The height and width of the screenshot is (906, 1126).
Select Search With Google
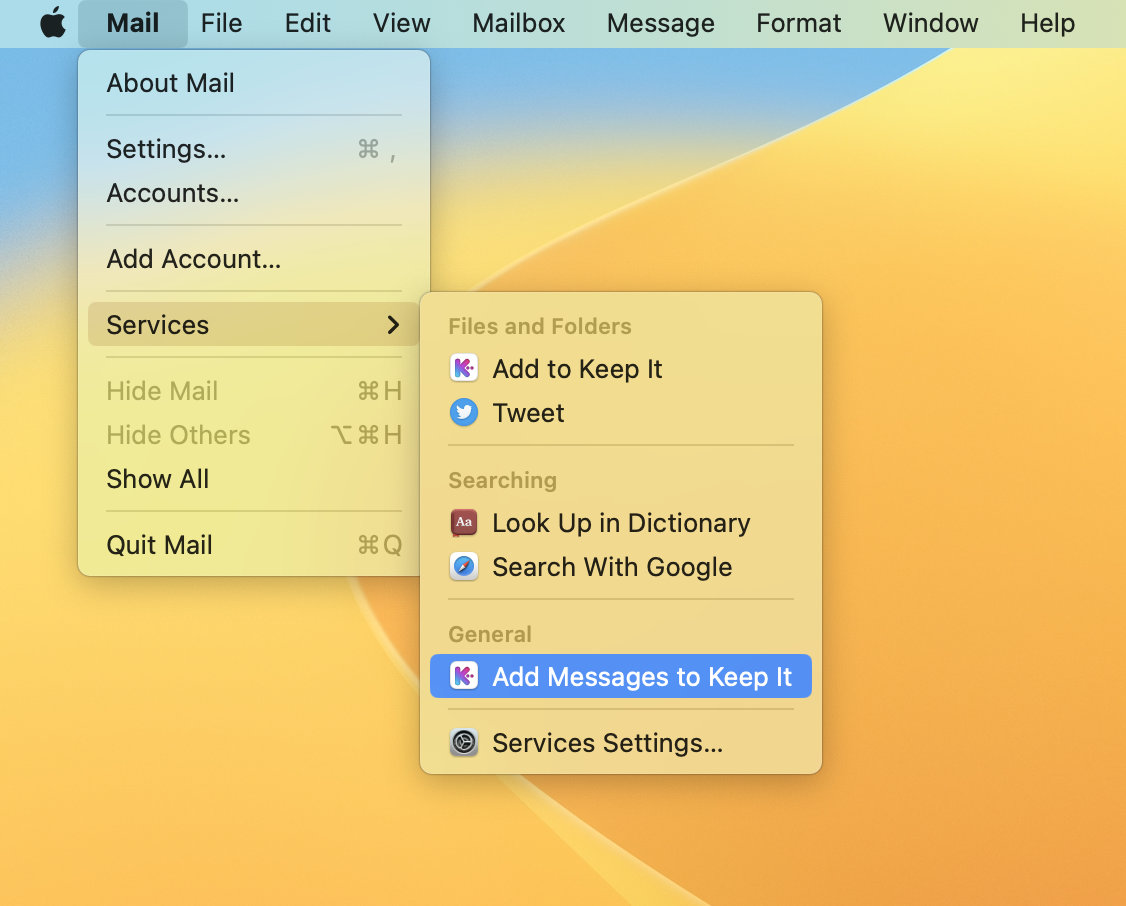tap(620, 567)
